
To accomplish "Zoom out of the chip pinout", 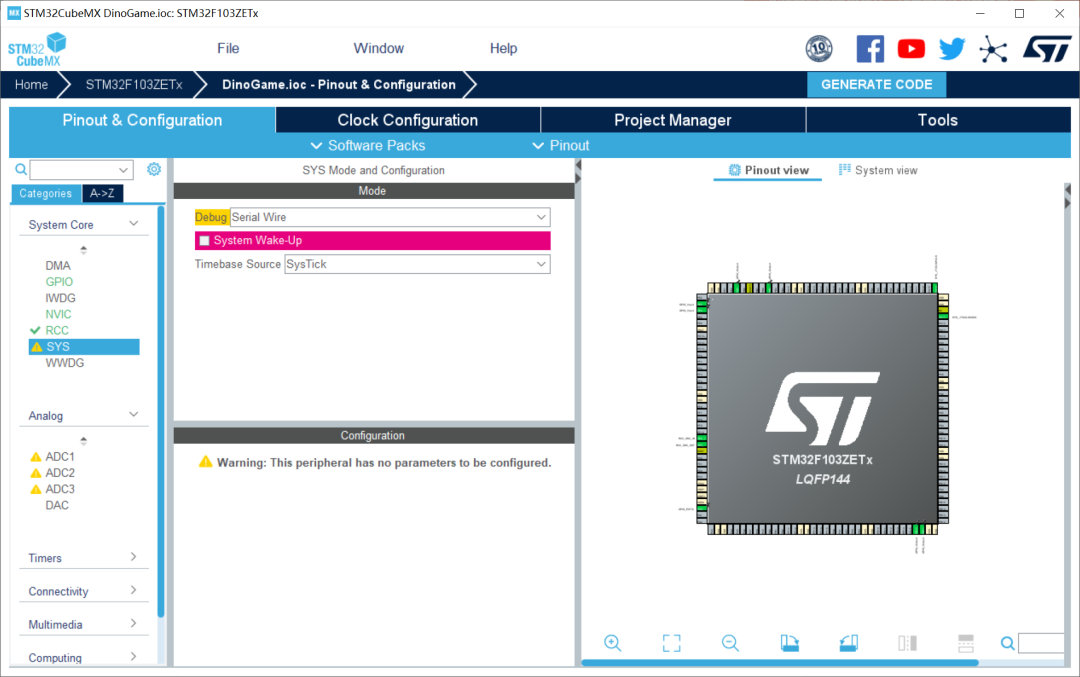I will [730, 643].
